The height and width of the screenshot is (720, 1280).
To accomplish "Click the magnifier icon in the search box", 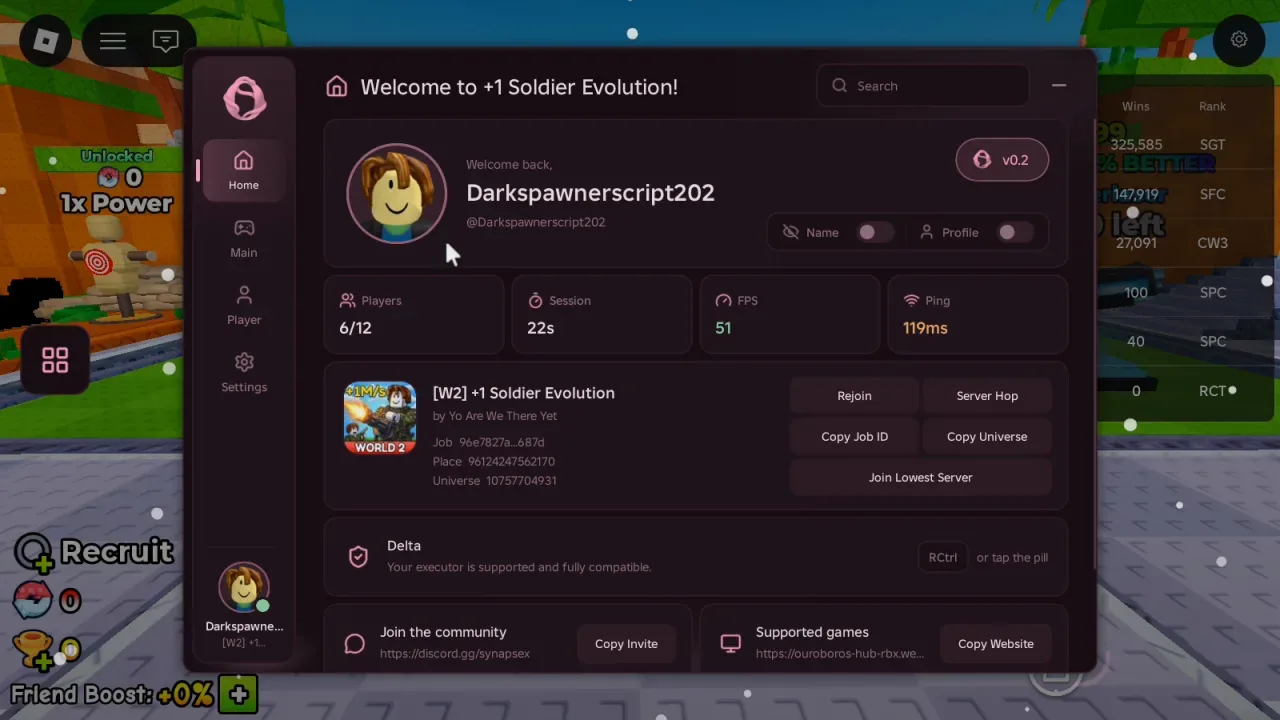I will (x=840, y=86).
